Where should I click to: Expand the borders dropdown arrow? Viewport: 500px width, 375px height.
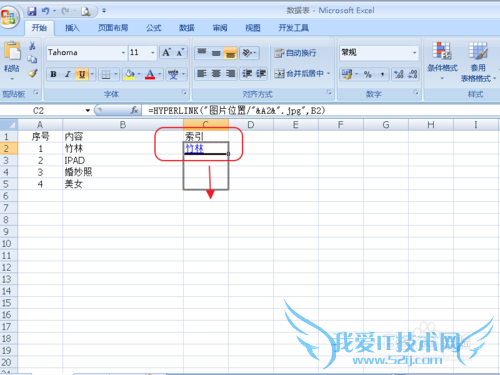point(116,74)
